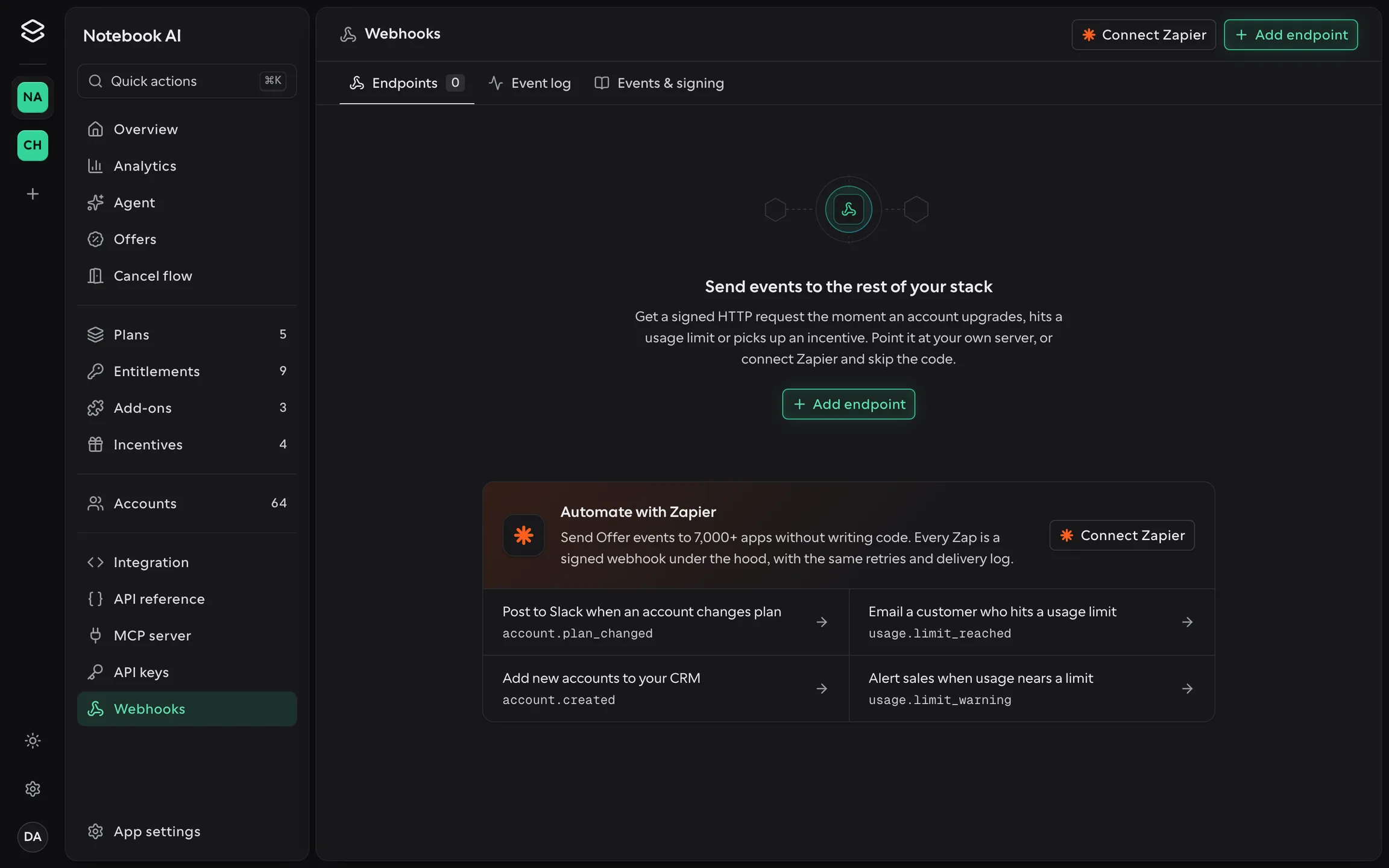Open settings gear in left rail

[x=33, y=788]
